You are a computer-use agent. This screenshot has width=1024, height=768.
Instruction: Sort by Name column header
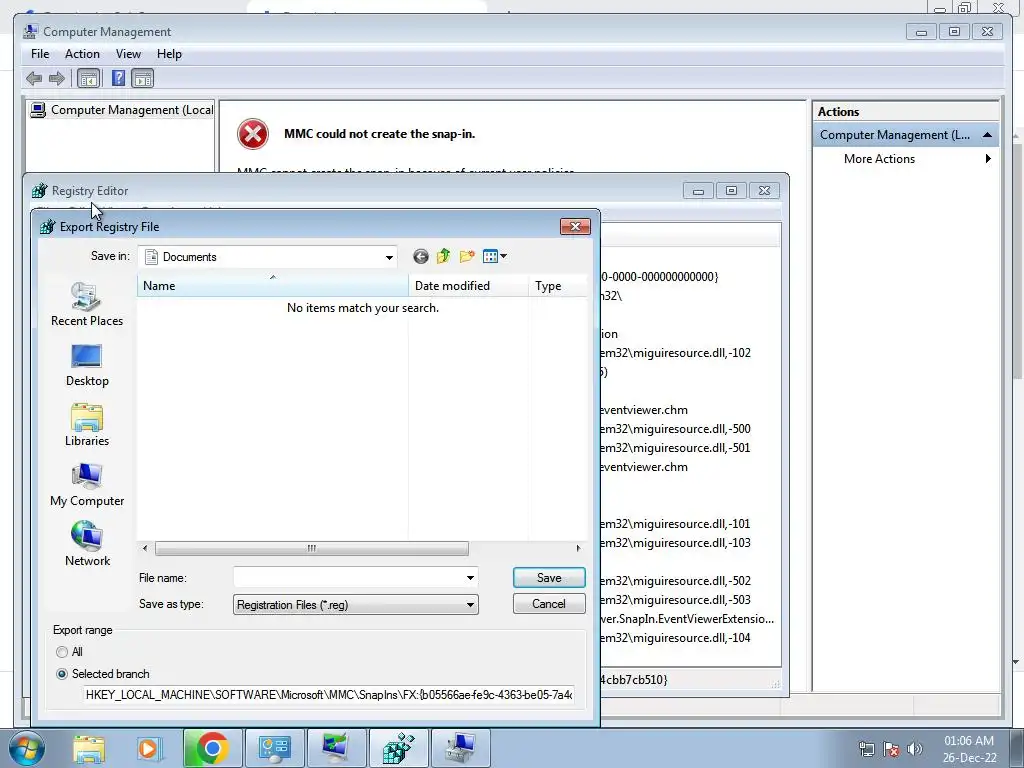tap(272, 286)
